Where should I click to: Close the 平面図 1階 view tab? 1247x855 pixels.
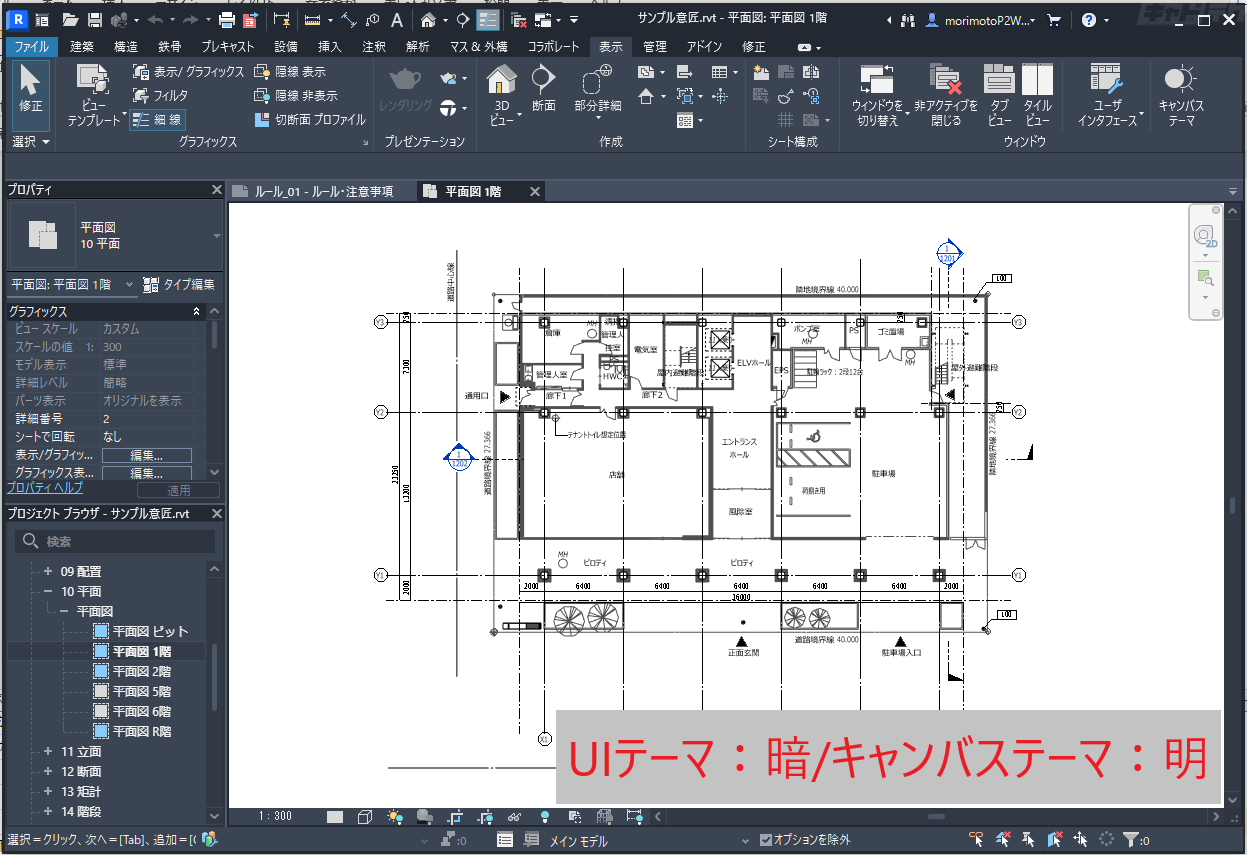click(535, 191)
